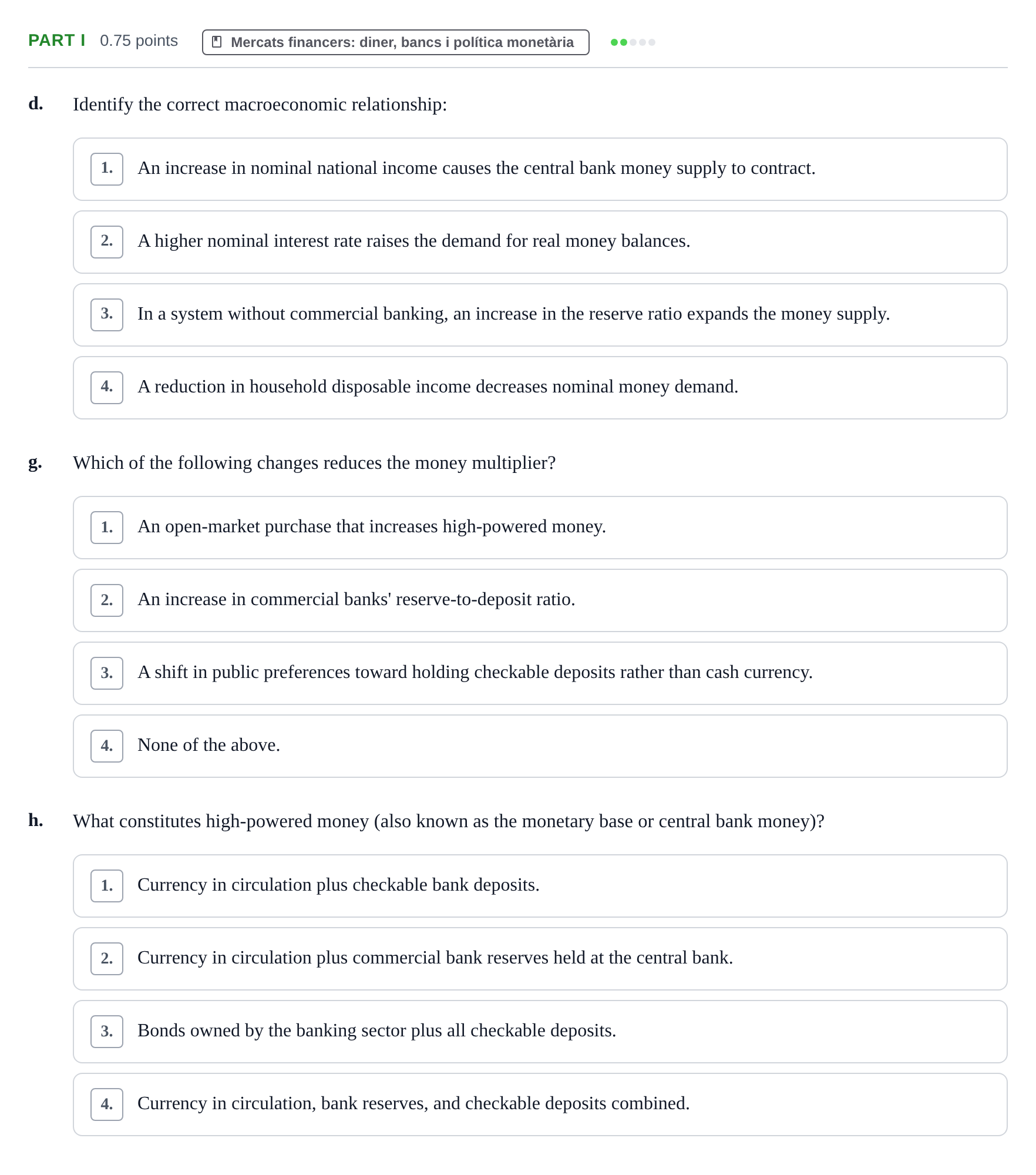Open the Mercats financers topic tag

pyautogui.click(x=395, y=42)
